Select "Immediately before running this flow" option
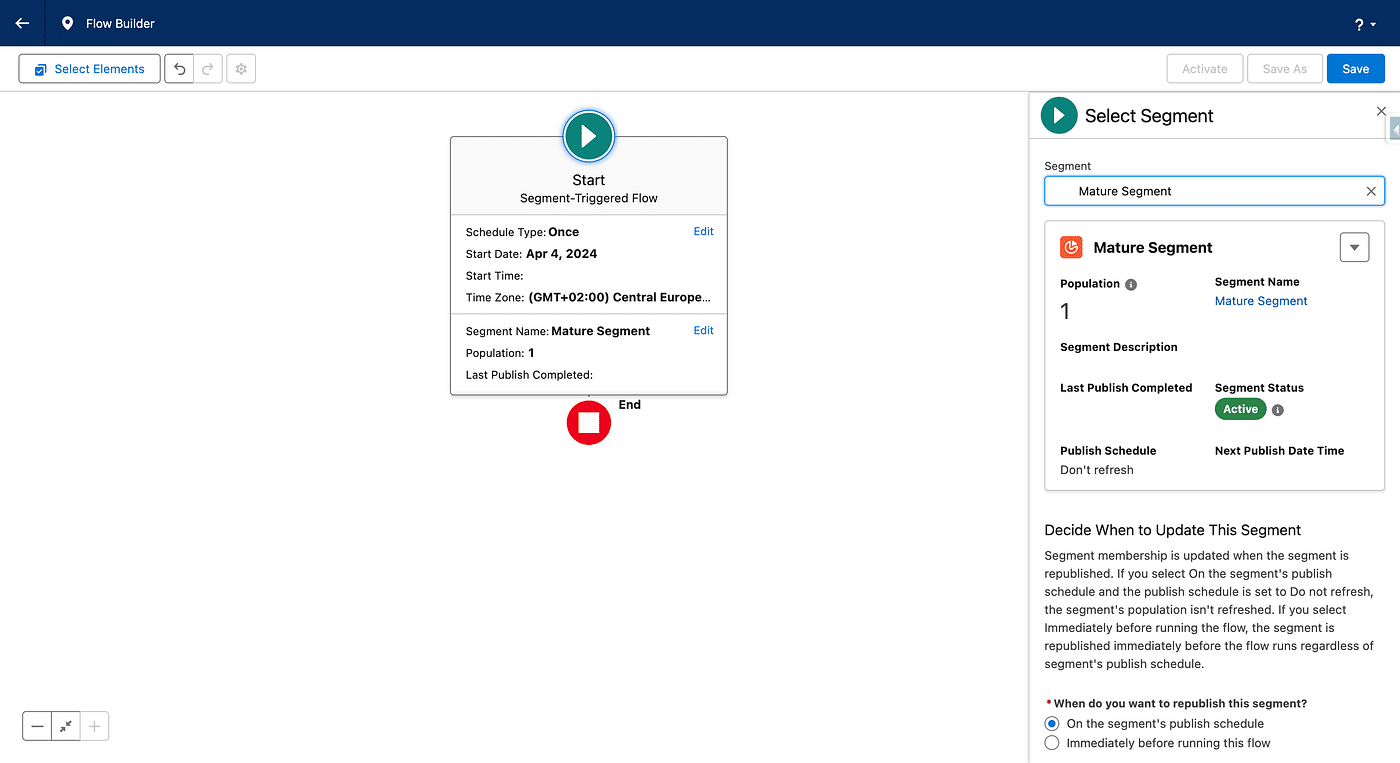 (1051, 743)
